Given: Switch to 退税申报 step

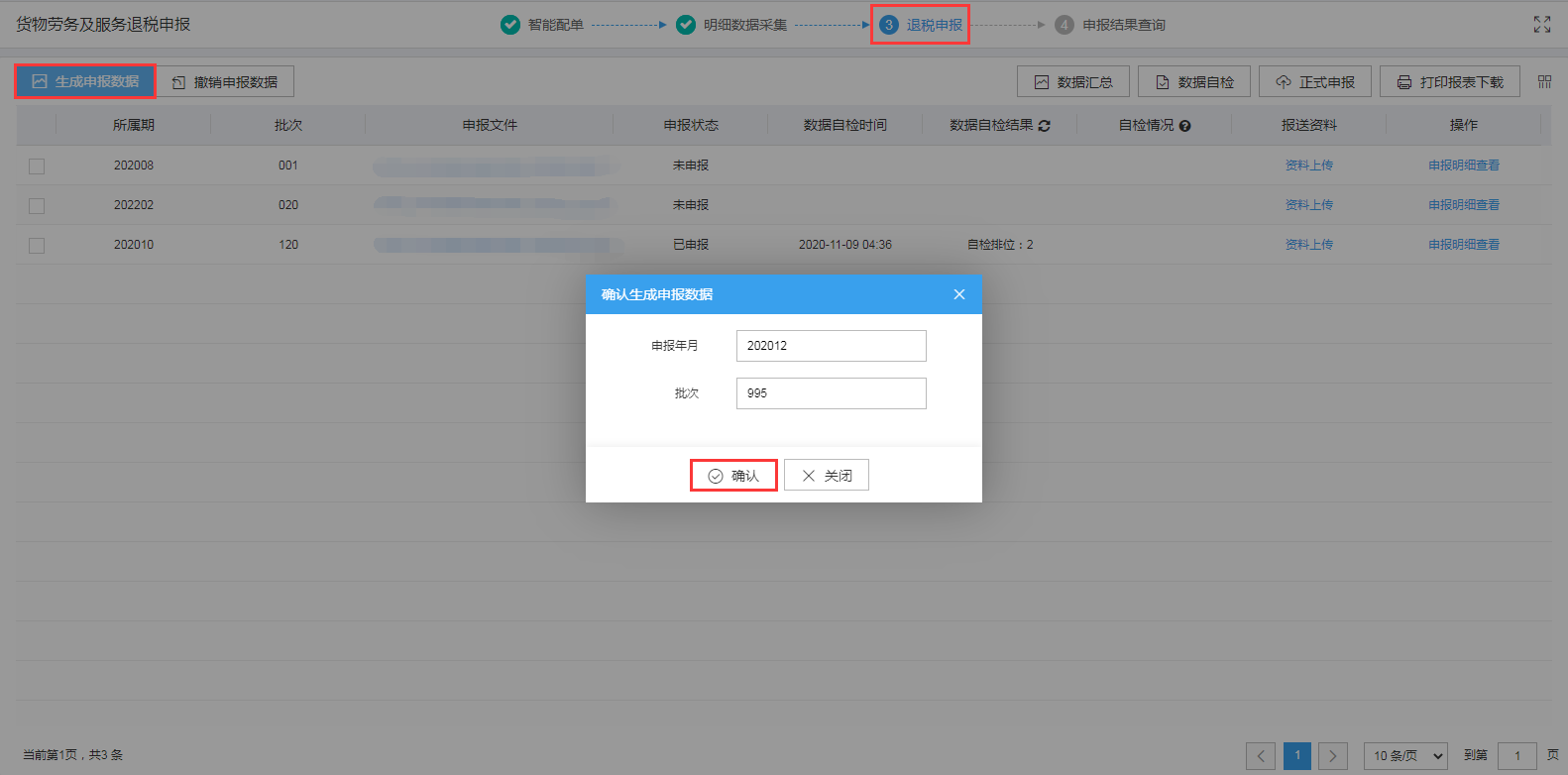Looking at the screenshot, I should click(935, 25).
